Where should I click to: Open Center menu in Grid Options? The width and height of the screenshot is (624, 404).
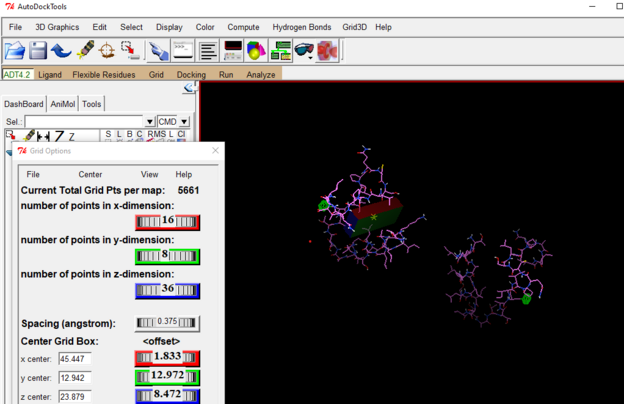(90, 174)
